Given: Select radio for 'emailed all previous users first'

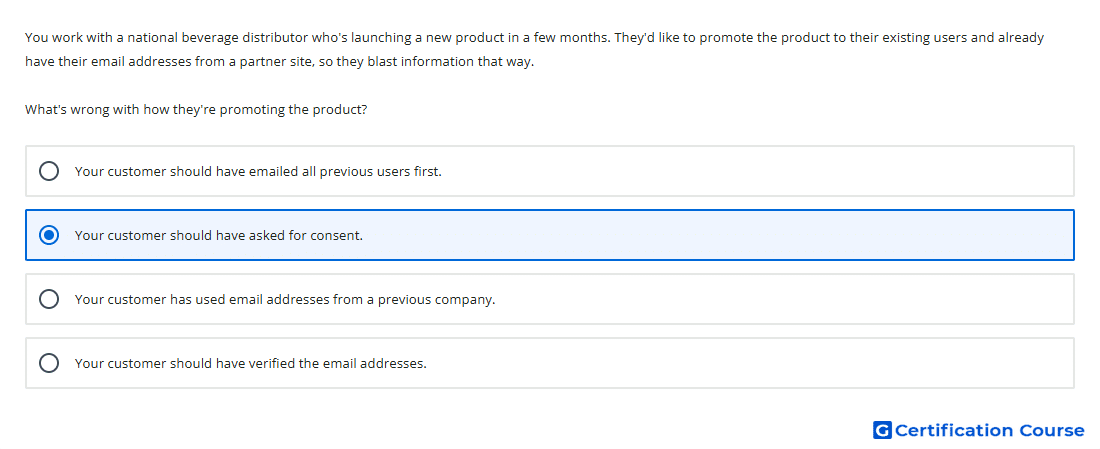Looking at the screenshot, I should 49,171.
